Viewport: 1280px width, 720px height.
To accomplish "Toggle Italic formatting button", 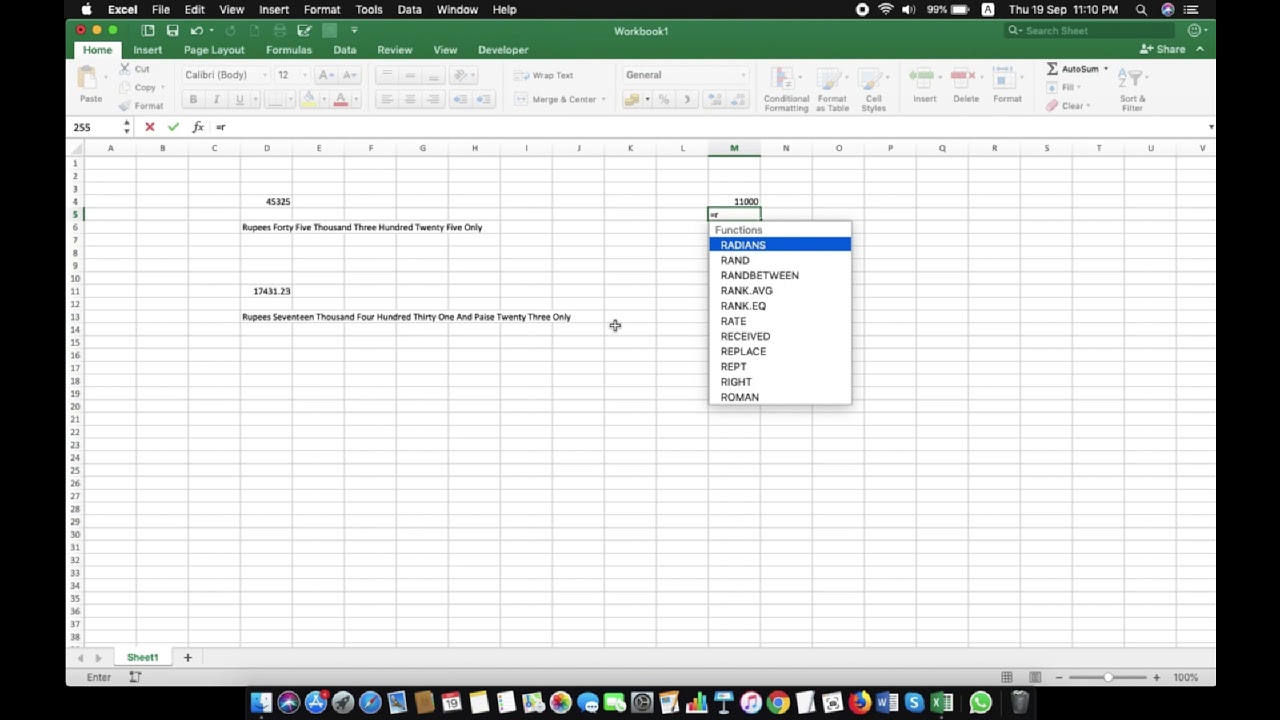I will [x=216, y=99].
